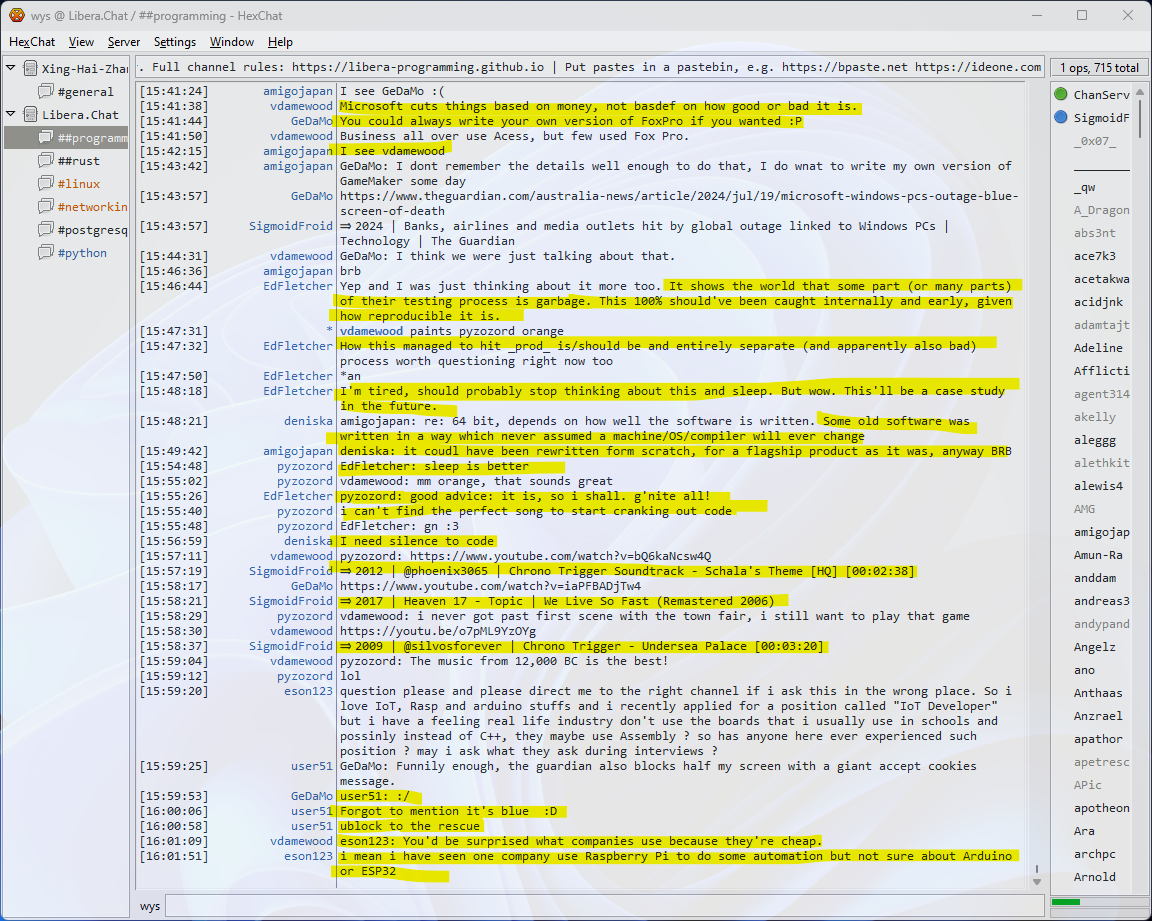Screen dimensions: 1152x921
Task: Select the #networking channel in the tree
Action: [x=92, y=207]
